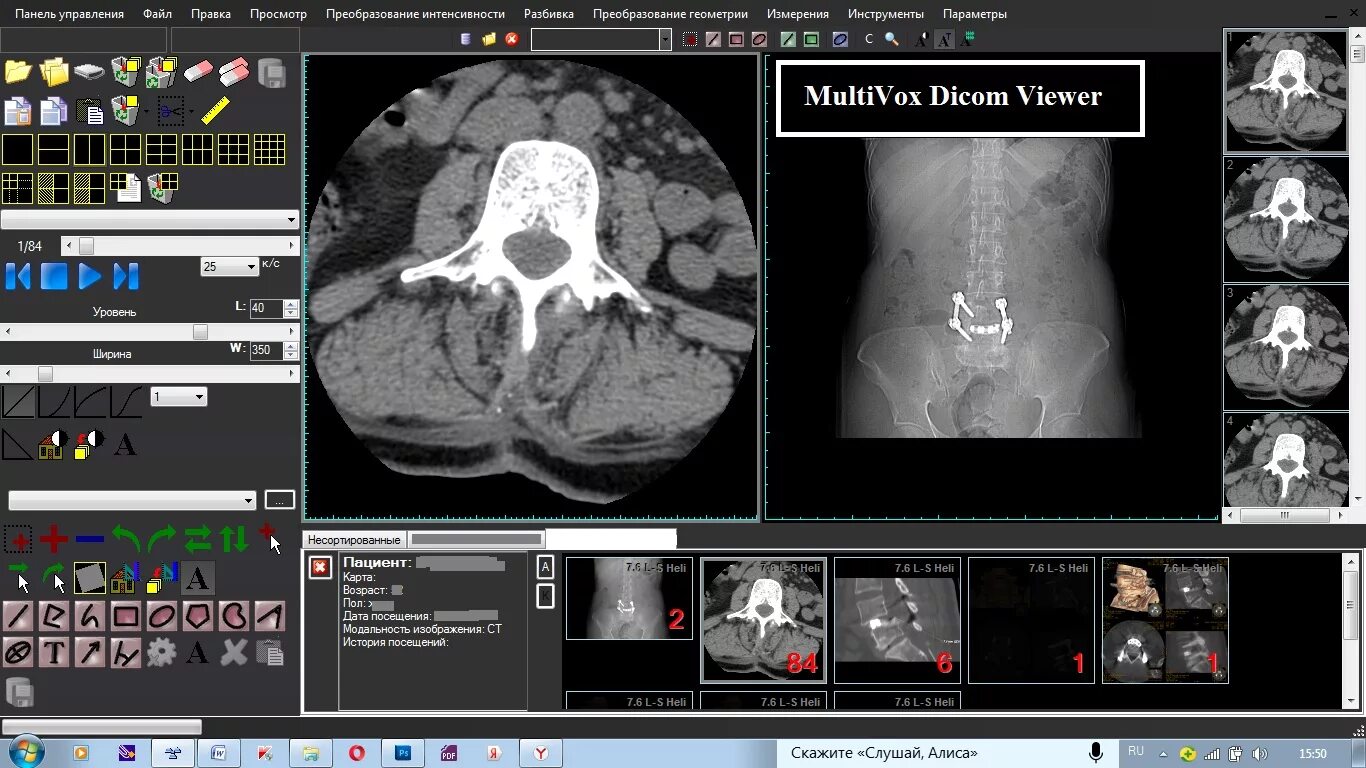This screenshot has width=1366, height=768.
Task: Choose single-pane layout icon
Action: click(x=18, y=150)
